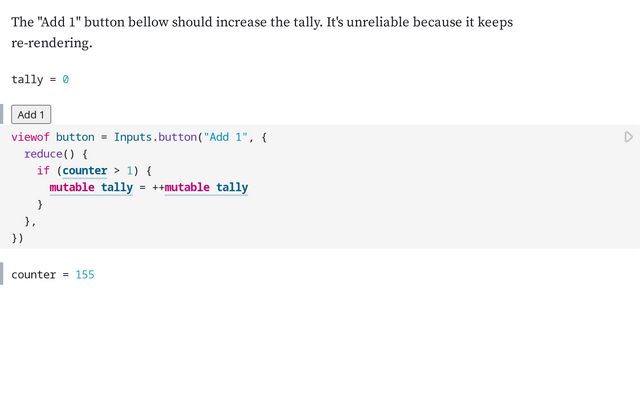Click the "counter =" output label

tap(40, 274)
